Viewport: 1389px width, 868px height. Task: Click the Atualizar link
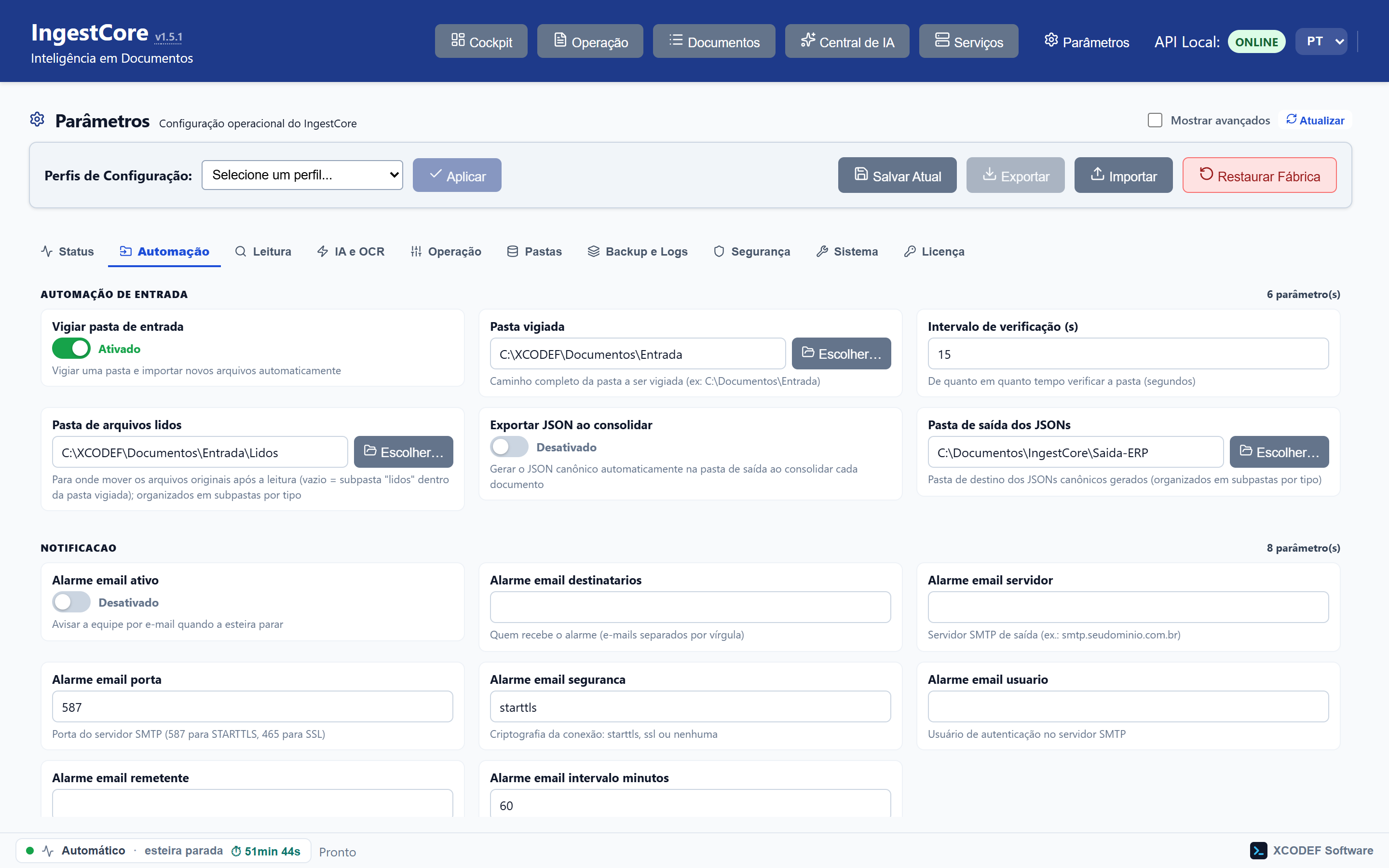(x=1316, y=120)
